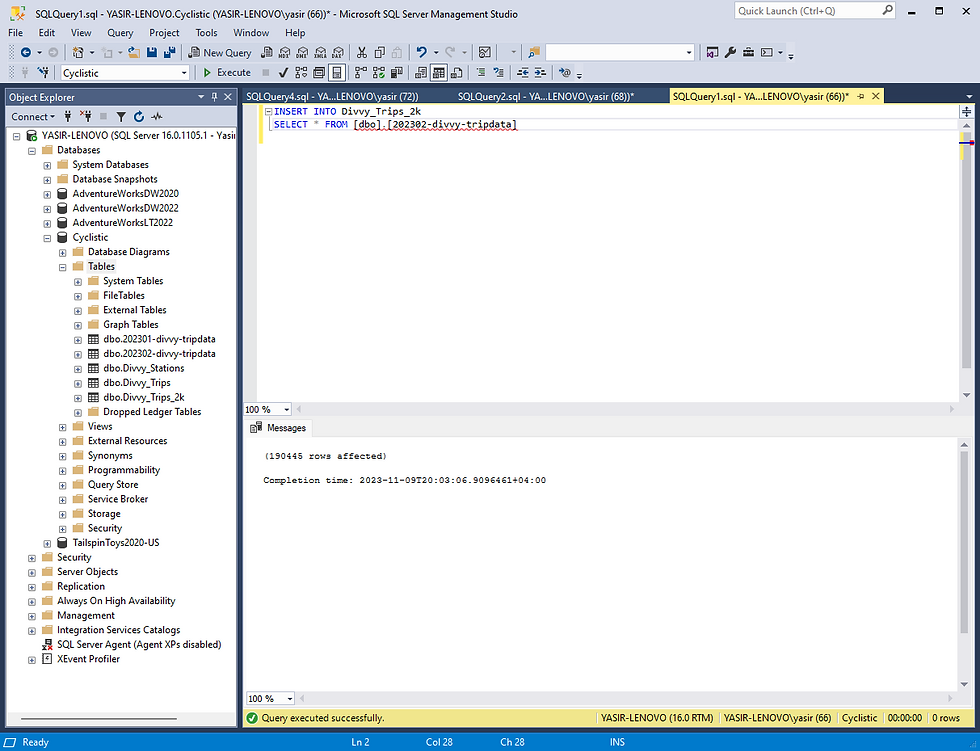Expand the dbo.Divvy_Trips_2k table

point(78,397)
